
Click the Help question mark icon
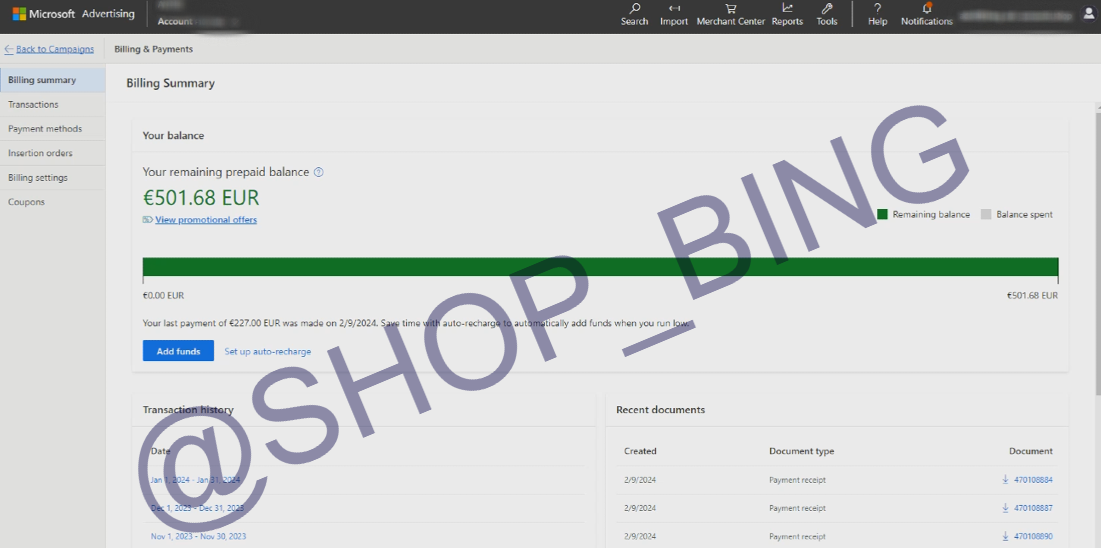coord(877,14)
